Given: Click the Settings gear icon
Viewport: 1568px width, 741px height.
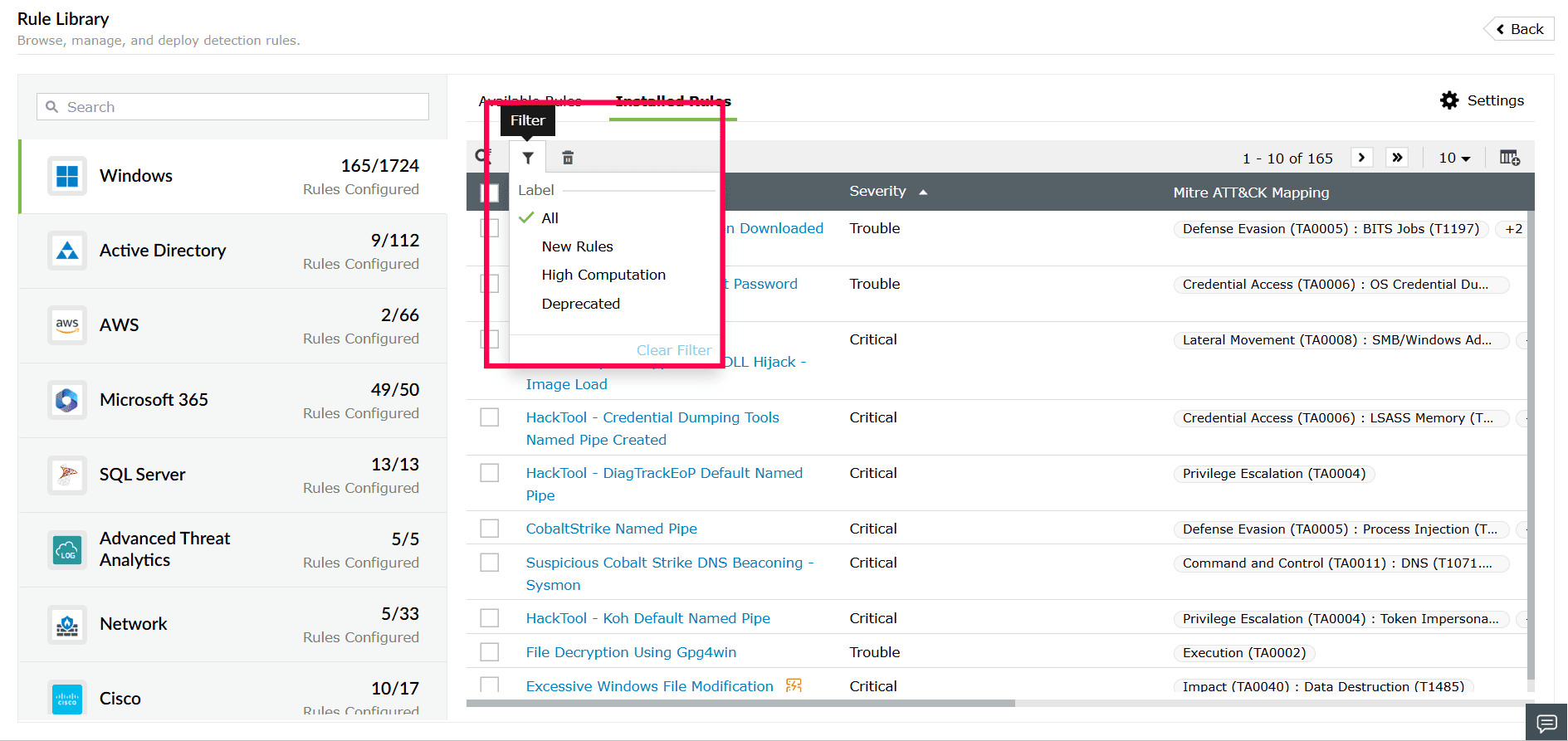Looking at the screenshot, I should tap(1449, 100).
